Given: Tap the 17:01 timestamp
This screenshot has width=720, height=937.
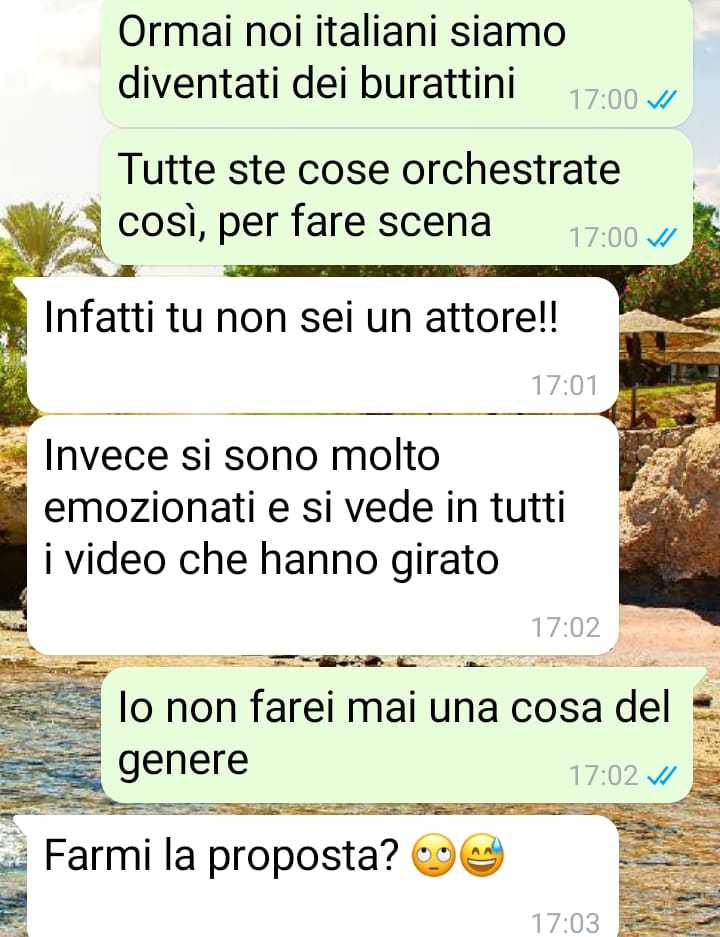Looking at the screenshot, I should click(x=565, y=385).
